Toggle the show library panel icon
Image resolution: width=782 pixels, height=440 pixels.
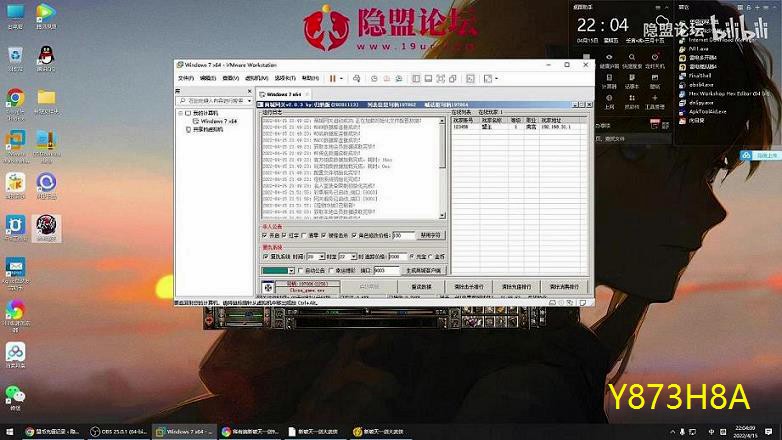[x=416, y=78]
